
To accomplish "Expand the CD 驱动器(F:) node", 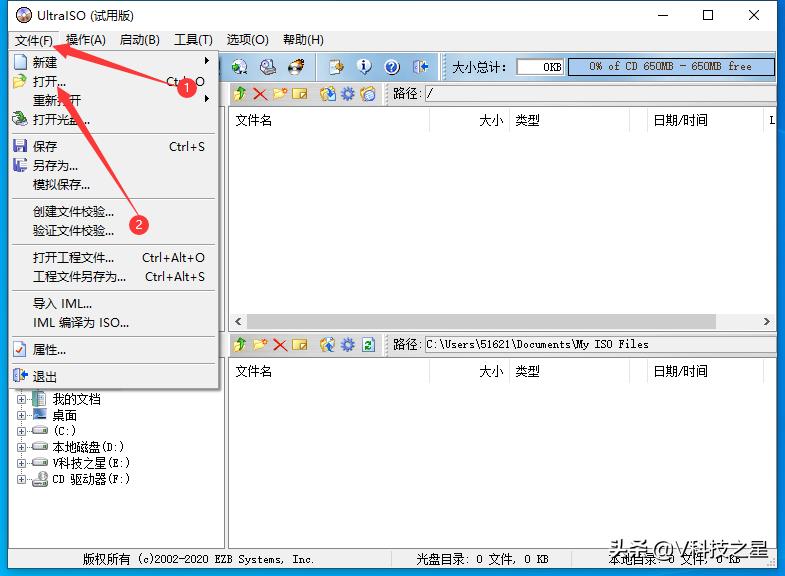I will (22, 479).
